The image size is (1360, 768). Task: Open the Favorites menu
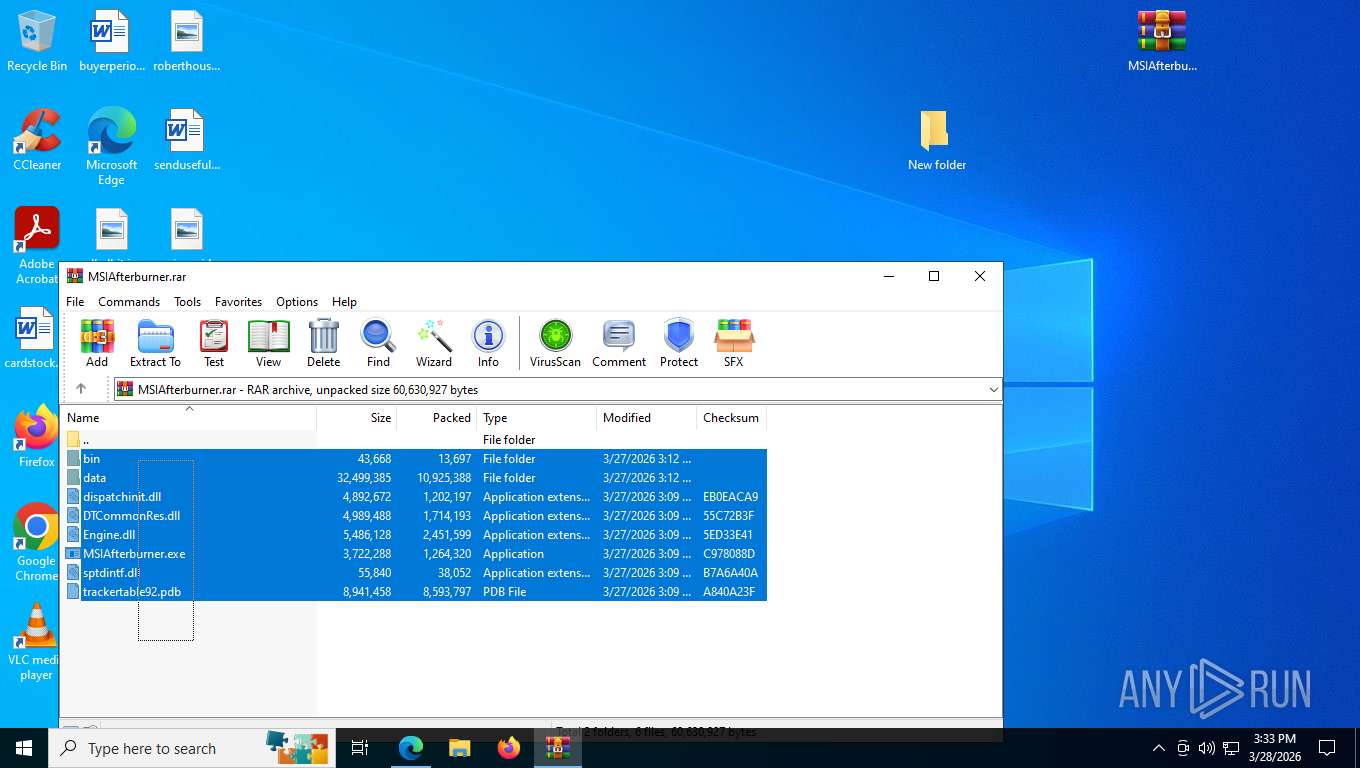pos(238,301)
